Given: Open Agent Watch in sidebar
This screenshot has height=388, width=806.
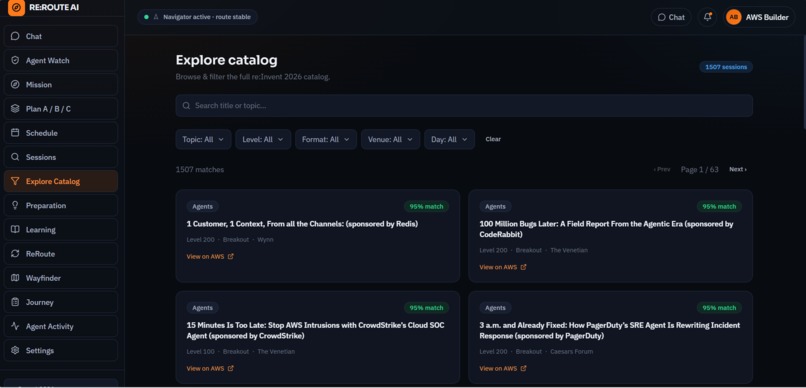Looking at the screenshot, I should (61, 61).
